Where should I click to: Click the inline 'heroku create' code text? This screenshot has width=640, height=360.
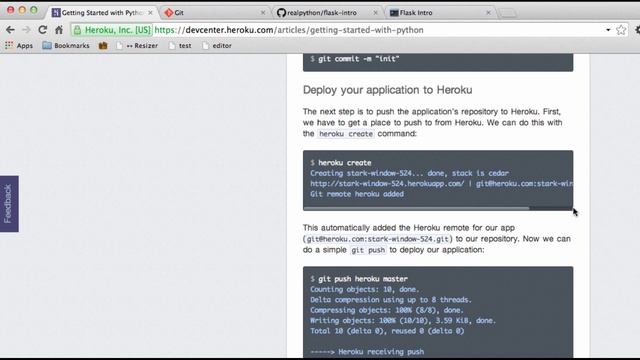pos(346,134)
